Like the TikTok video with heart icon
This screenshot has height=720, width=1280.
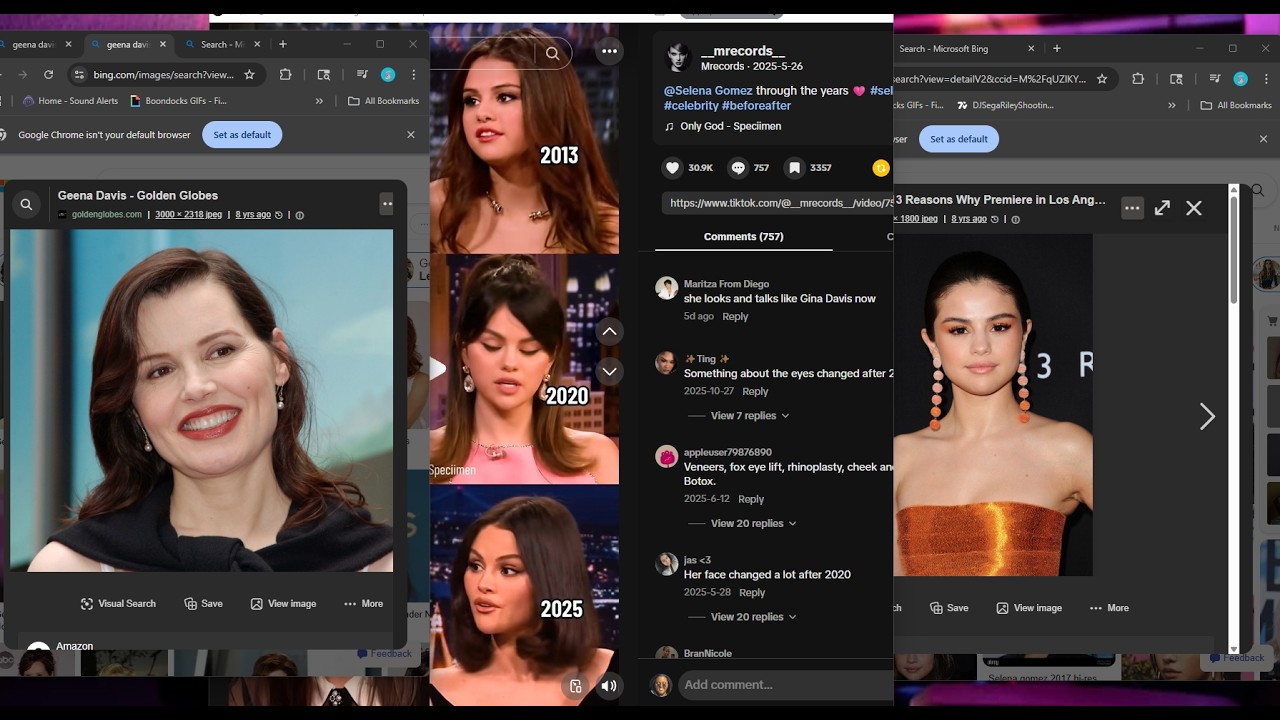673,168
